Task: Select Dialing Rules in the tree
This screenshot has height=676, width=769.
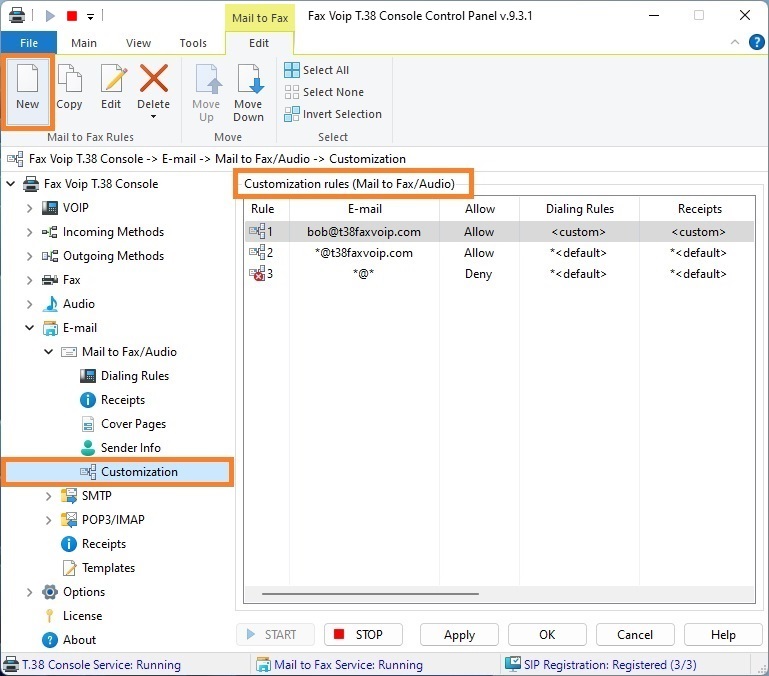Action: coord(134,376)
